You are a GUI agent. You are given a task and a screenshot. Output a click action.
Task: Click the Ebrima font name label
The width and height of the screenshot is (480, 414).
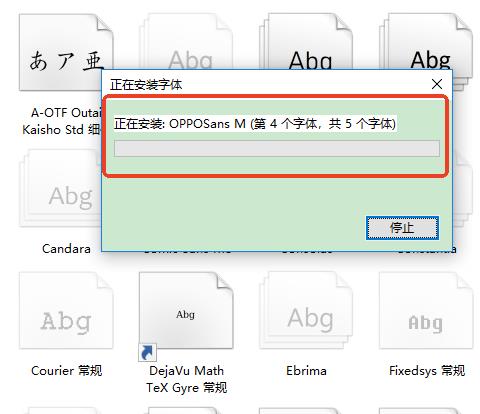[x=306, y=371]
